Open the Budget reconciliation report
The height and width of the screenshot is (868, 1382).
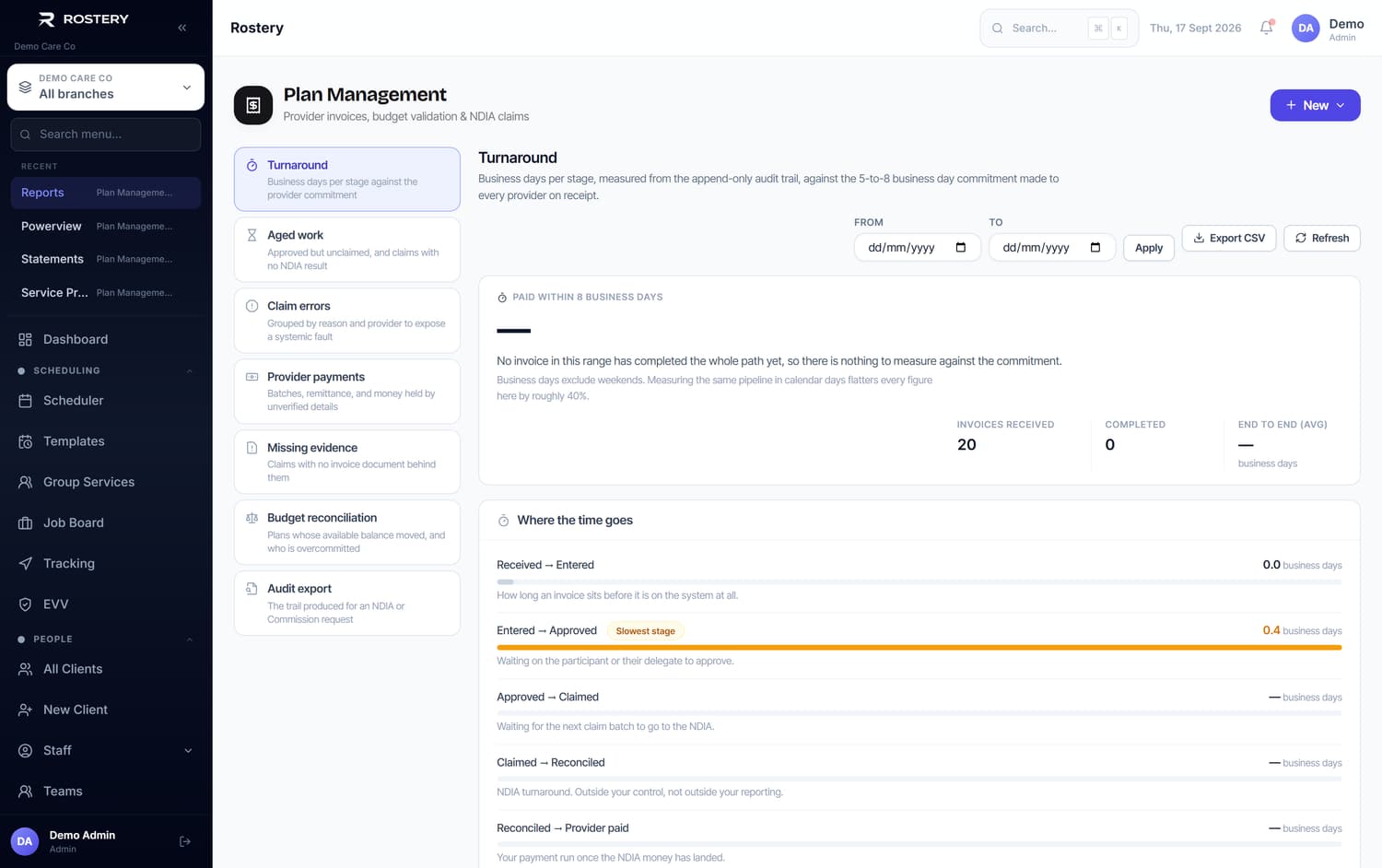tap(347, 533)
